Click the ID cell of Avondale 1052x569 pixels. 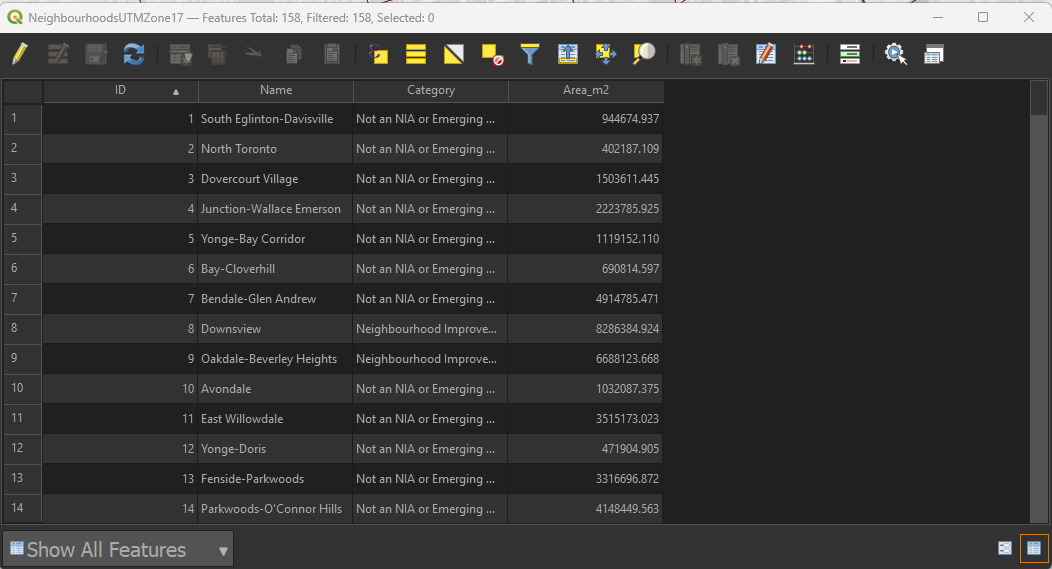[x=120, y=389]
